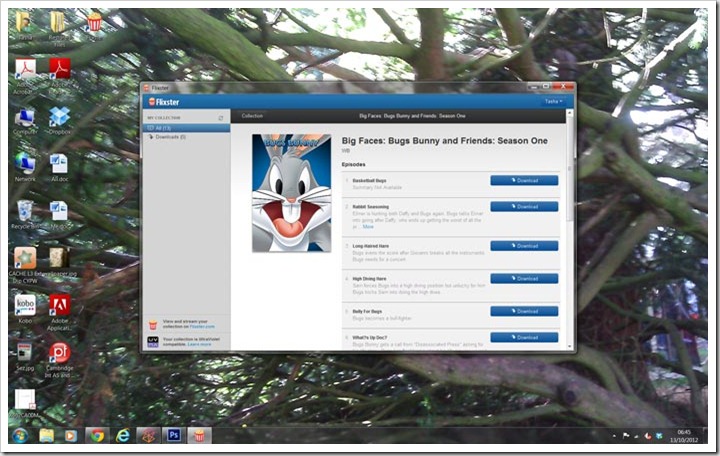Select the Bully For Bugs episode title
The height and width of the screenshot is (456, 720).
click(367, 311)
